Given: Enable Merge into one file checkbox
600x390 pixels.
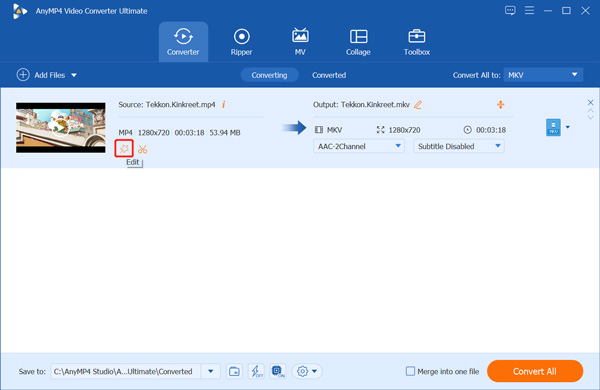Looking at the screenshot, I should point(410,371).
